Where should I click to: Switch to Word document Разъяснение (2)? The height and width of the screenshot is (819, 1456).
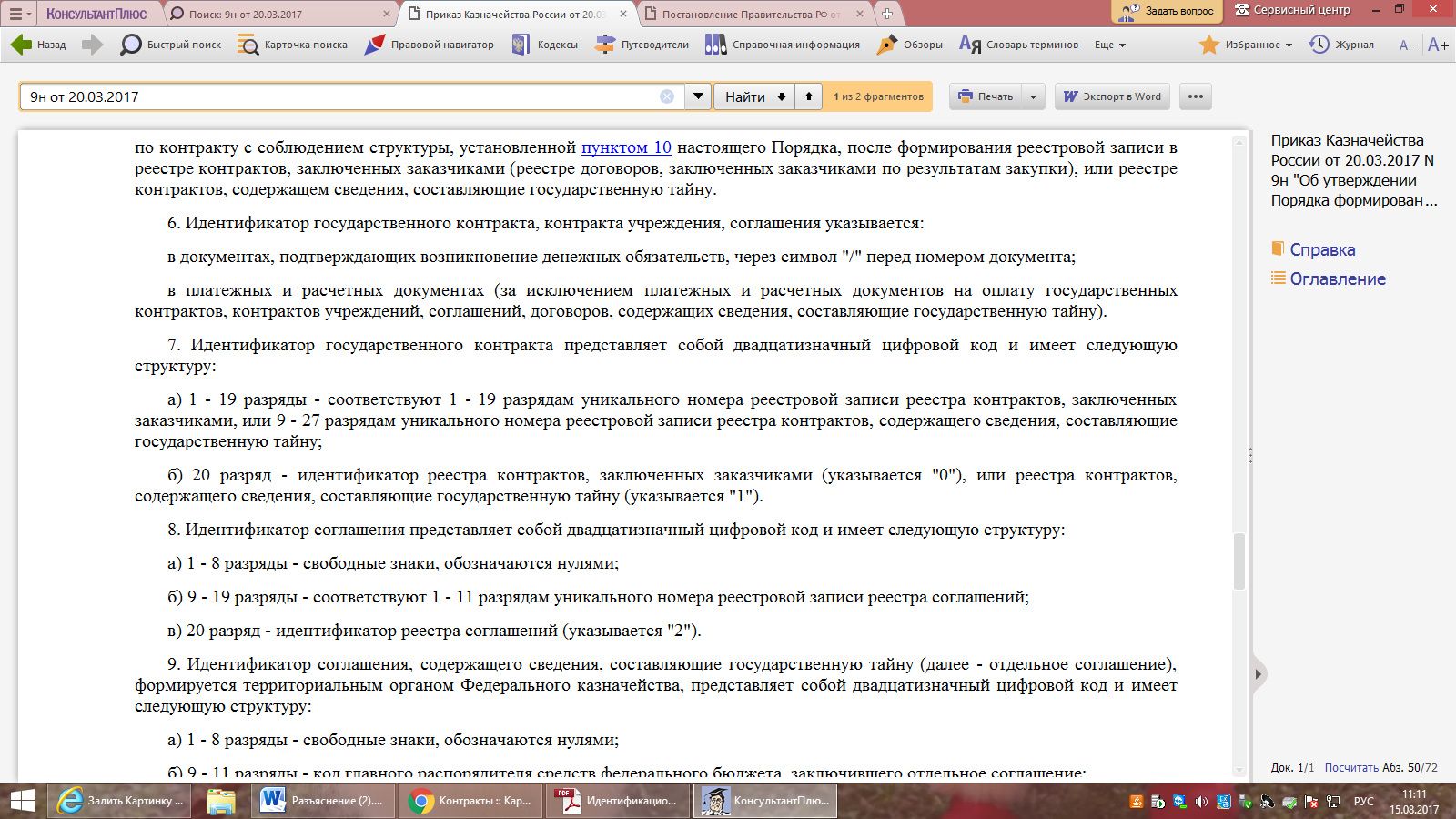[325, 801]
